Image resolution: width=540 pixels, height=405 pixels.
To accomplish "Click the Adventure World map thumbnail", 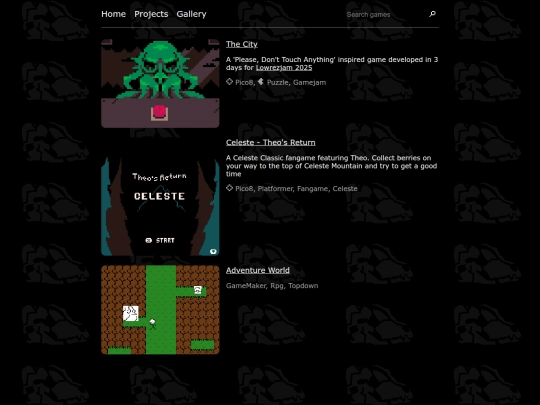I will 160,310.
